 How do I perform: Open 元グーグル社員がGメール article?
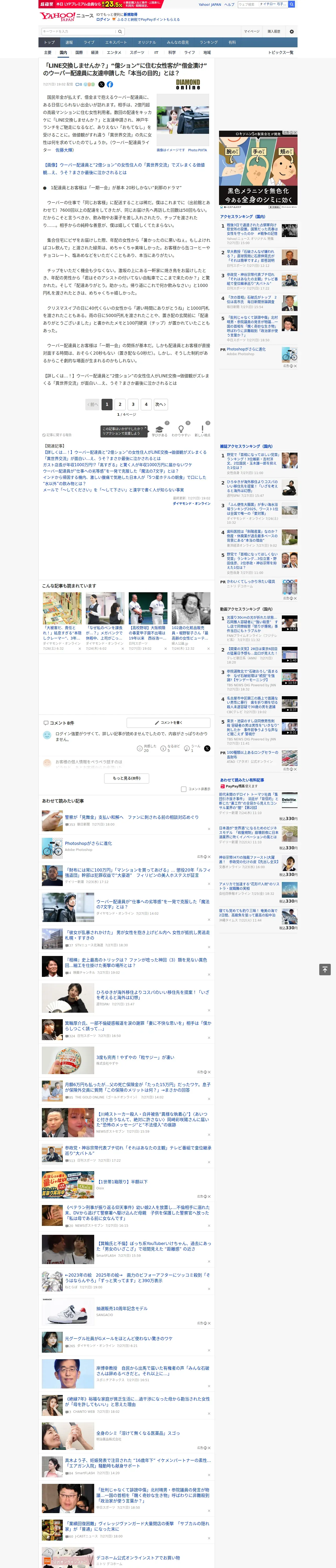(119, 1339)
